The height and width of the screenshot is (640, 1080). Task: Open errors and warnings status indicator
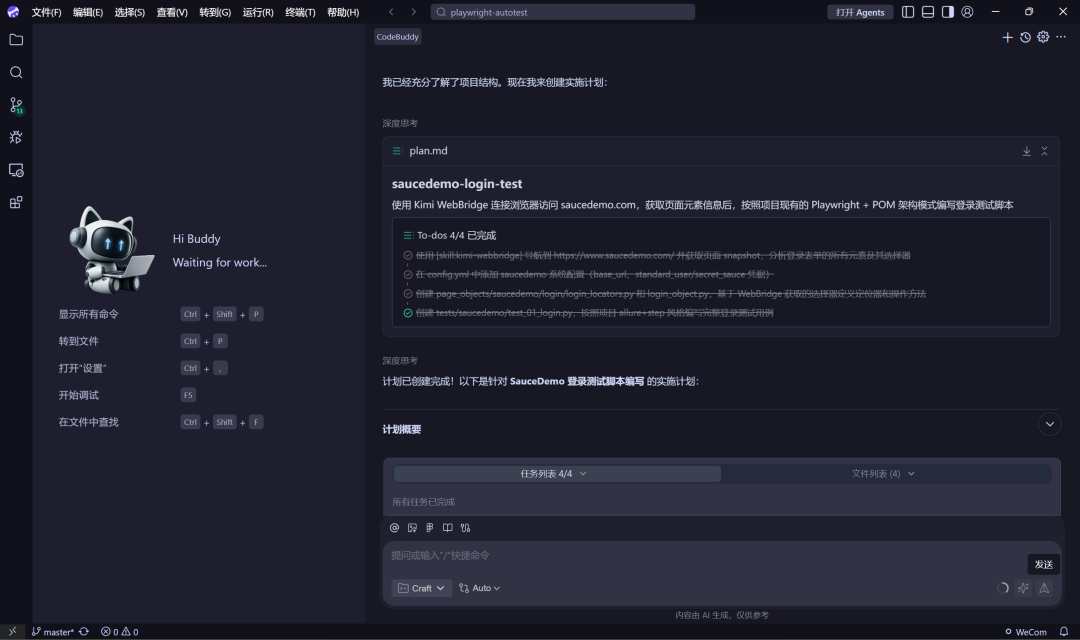119,632
